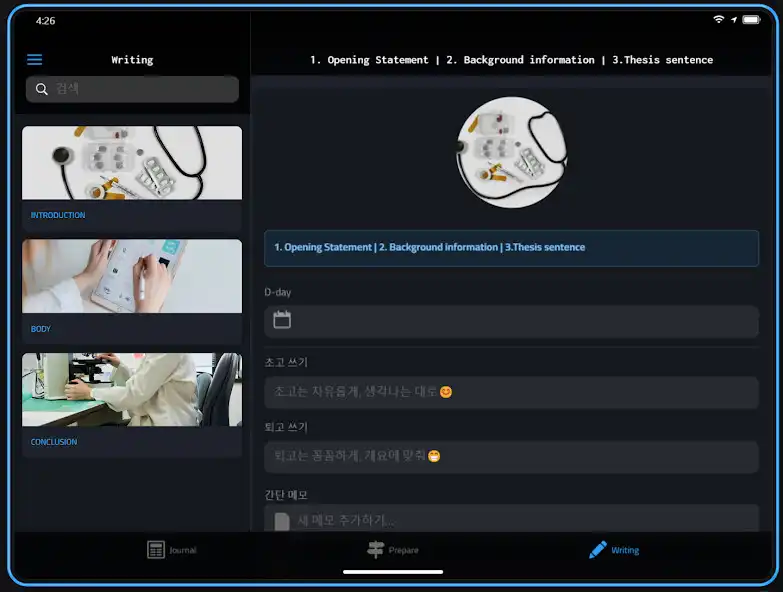Click the search magnifier icon

coord(41,89)
